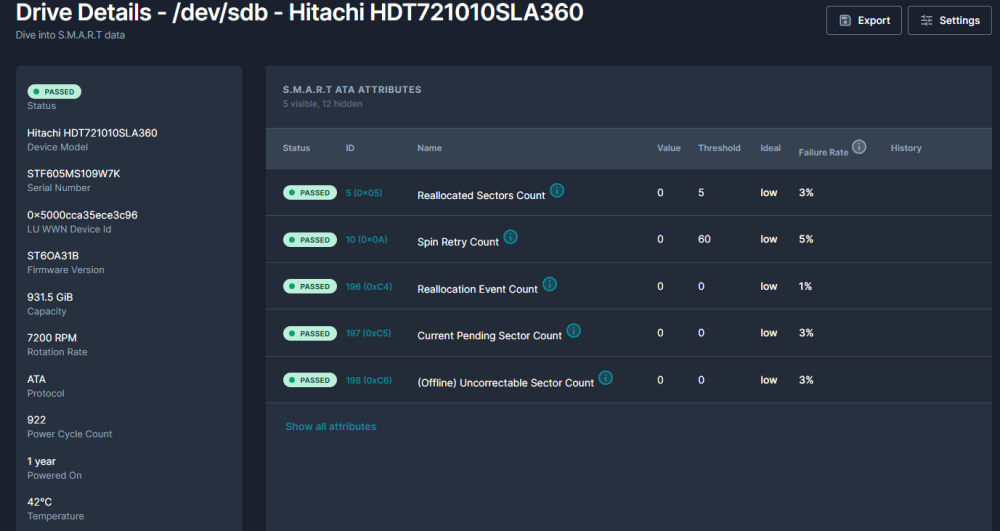Image resolution: width=1000 pixels, height=531 pixels.
Task: Click the Name column header
Action: 429,148
